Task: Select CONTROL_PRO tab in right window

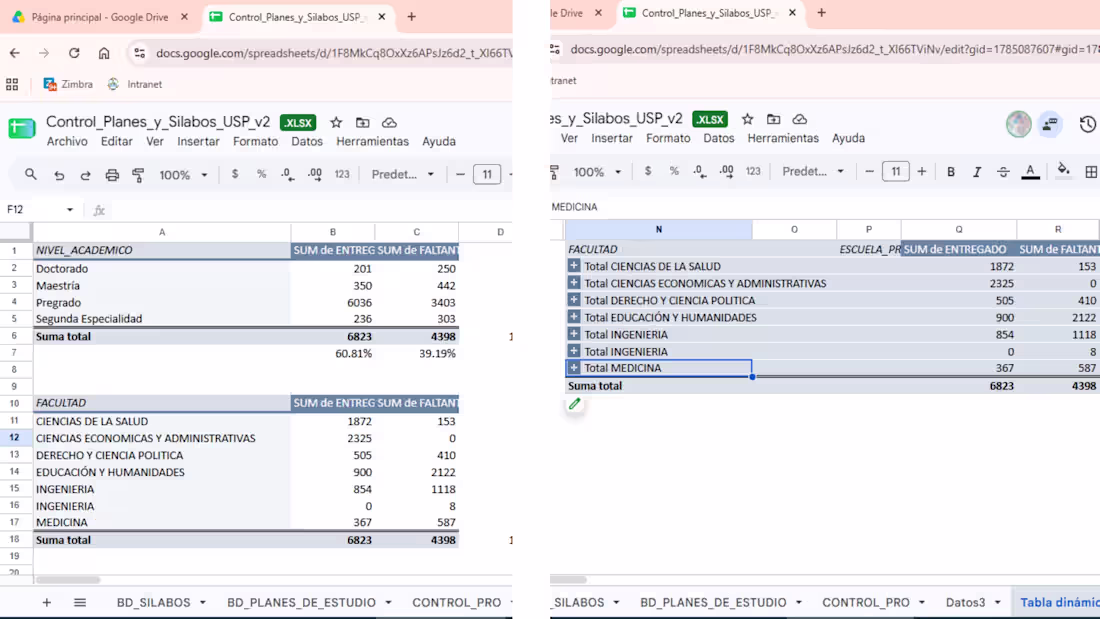Action: click(x=866, y=602)
